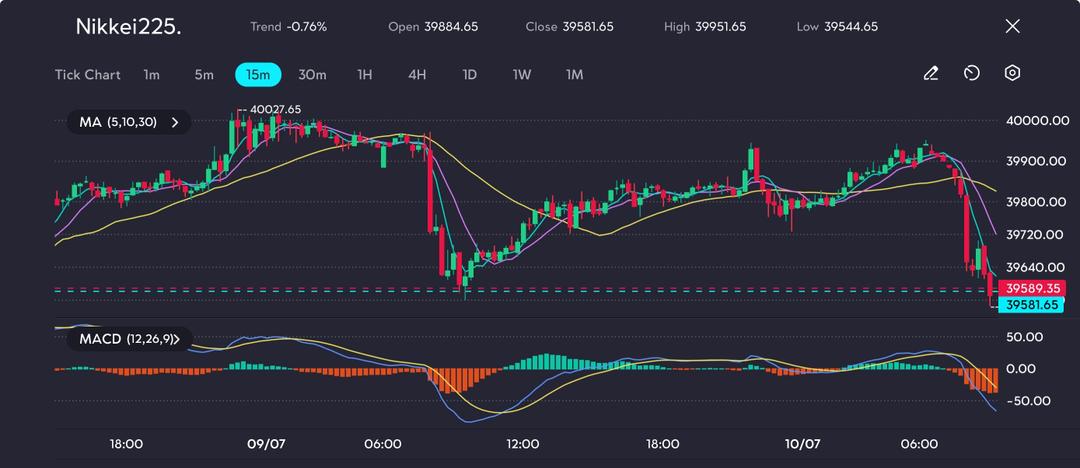
Task: Switch to Tick Chart view
Action: (x=88, y=75)
